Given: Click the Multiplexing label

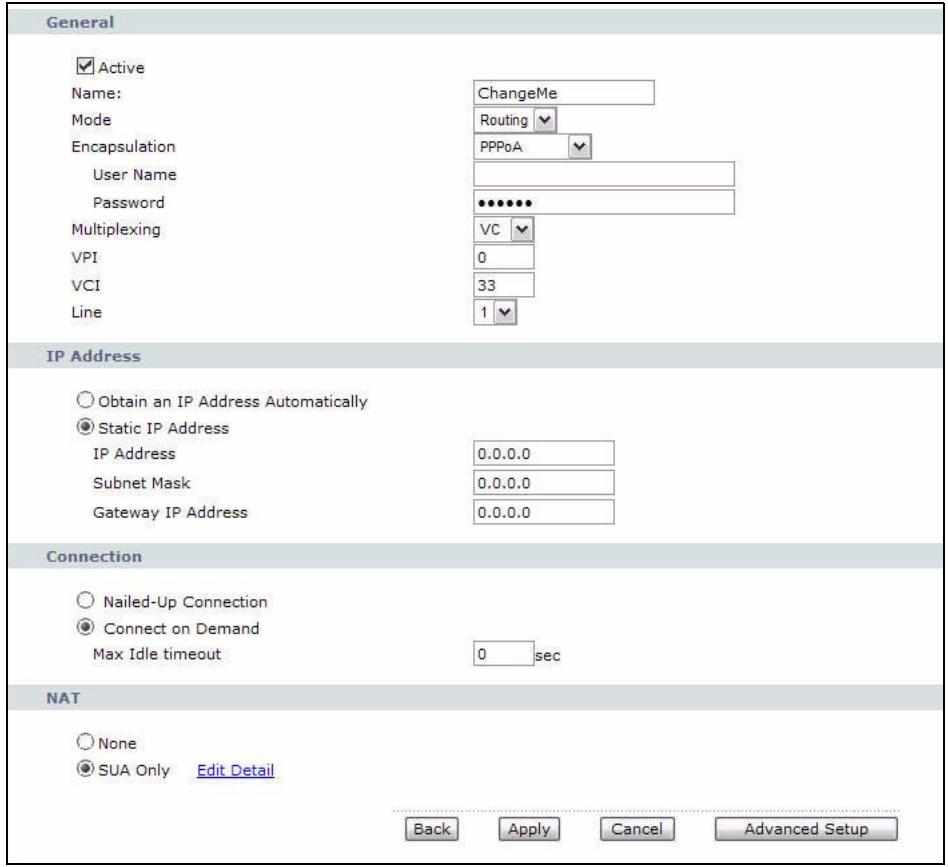Looking at the screenshot, I should pyautogui.click(x=116, y=230).
